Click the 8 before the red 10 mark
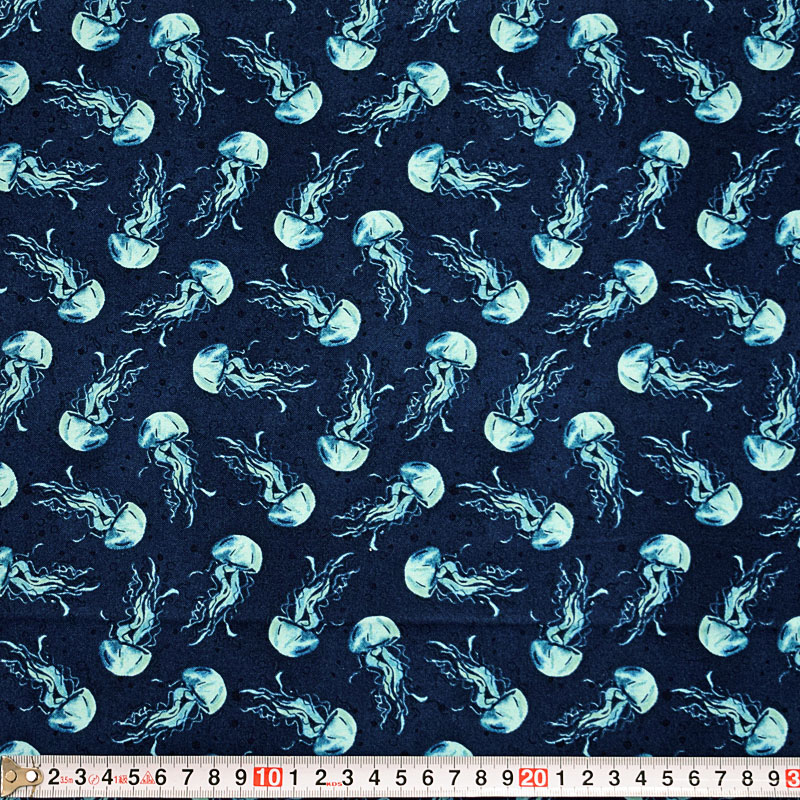 [x=214, y=777]
